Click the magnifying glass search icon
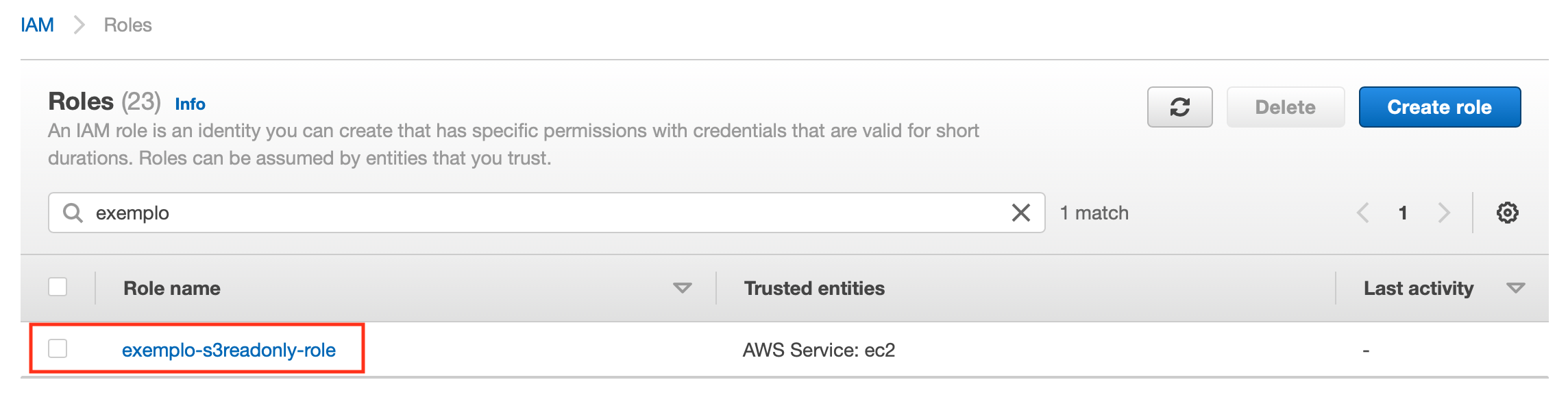 pos(73,213)
